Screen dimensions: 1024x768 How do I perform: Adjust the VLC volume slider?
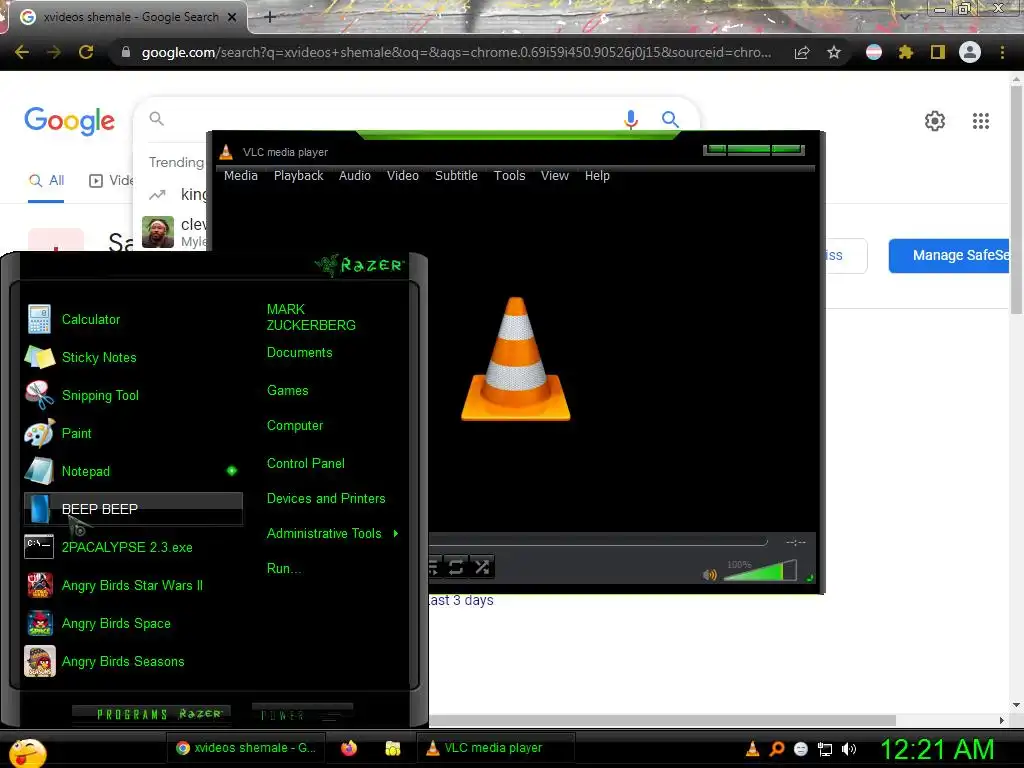[x=760, y=571]
